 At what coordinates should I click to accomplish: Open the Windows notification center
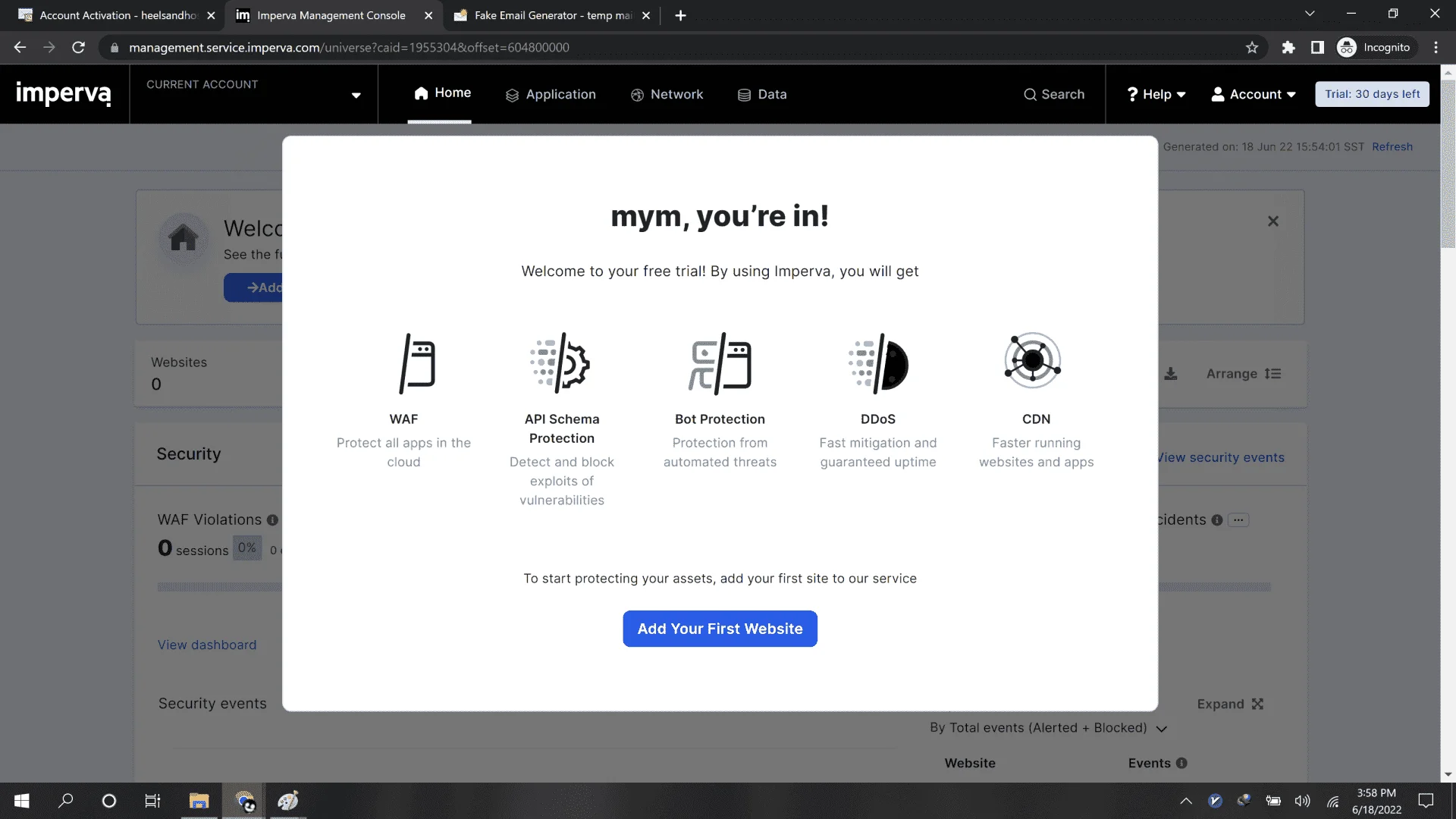tap(1426, 801)
